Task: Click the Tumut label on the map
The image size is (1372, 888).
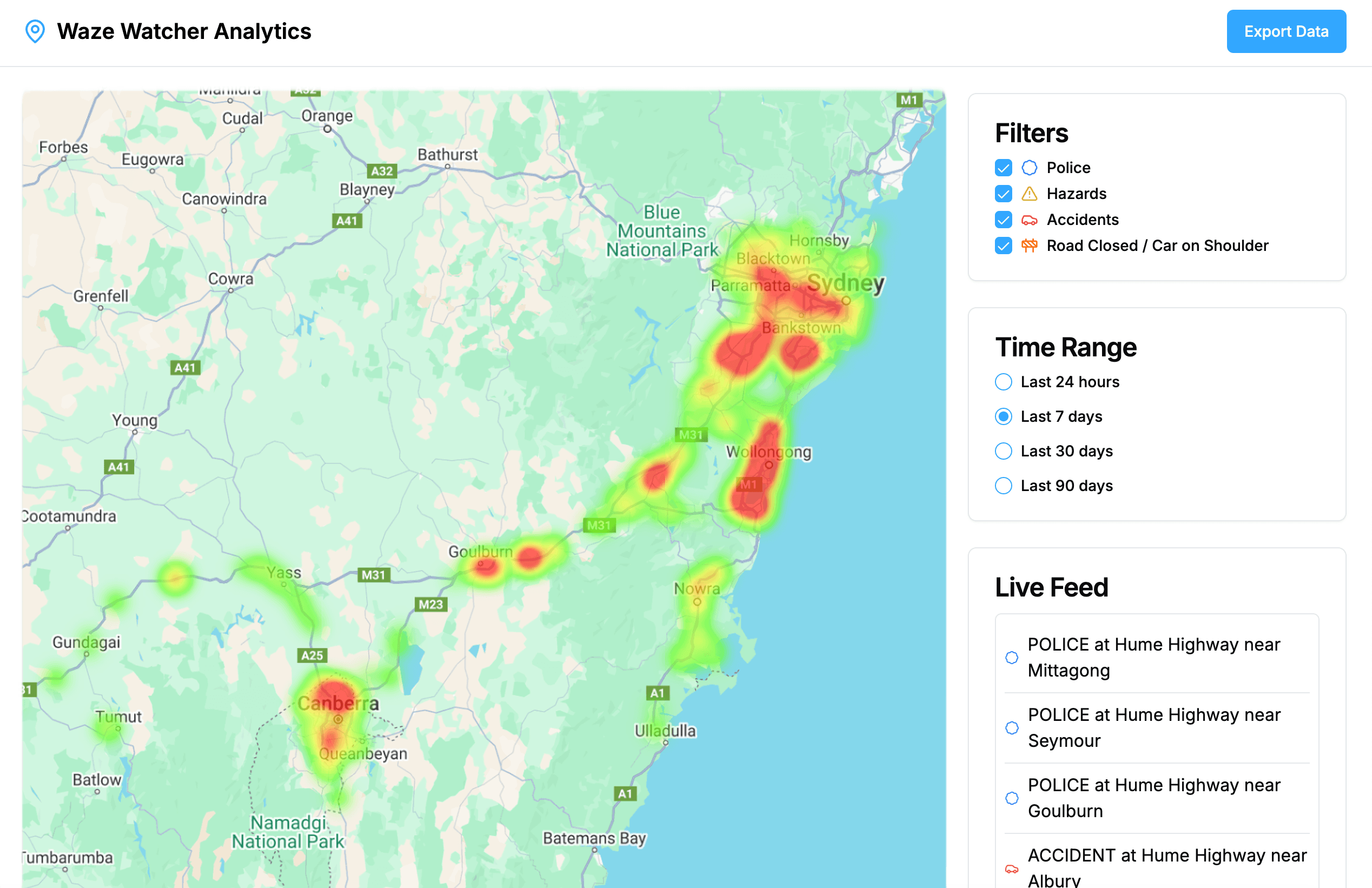Action: pos(118,716)
